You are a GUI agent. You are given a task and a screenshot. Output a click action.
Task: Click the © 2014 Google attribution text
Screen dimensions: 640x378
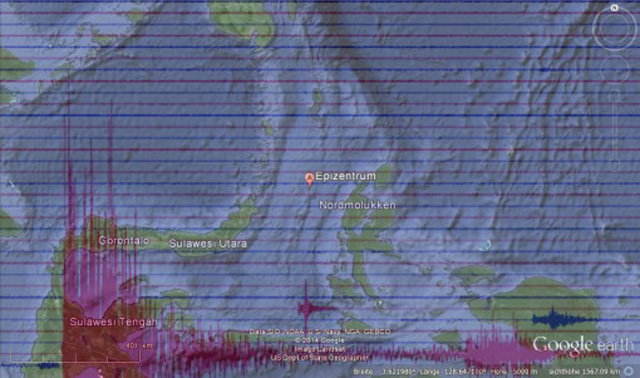[320, 340]
